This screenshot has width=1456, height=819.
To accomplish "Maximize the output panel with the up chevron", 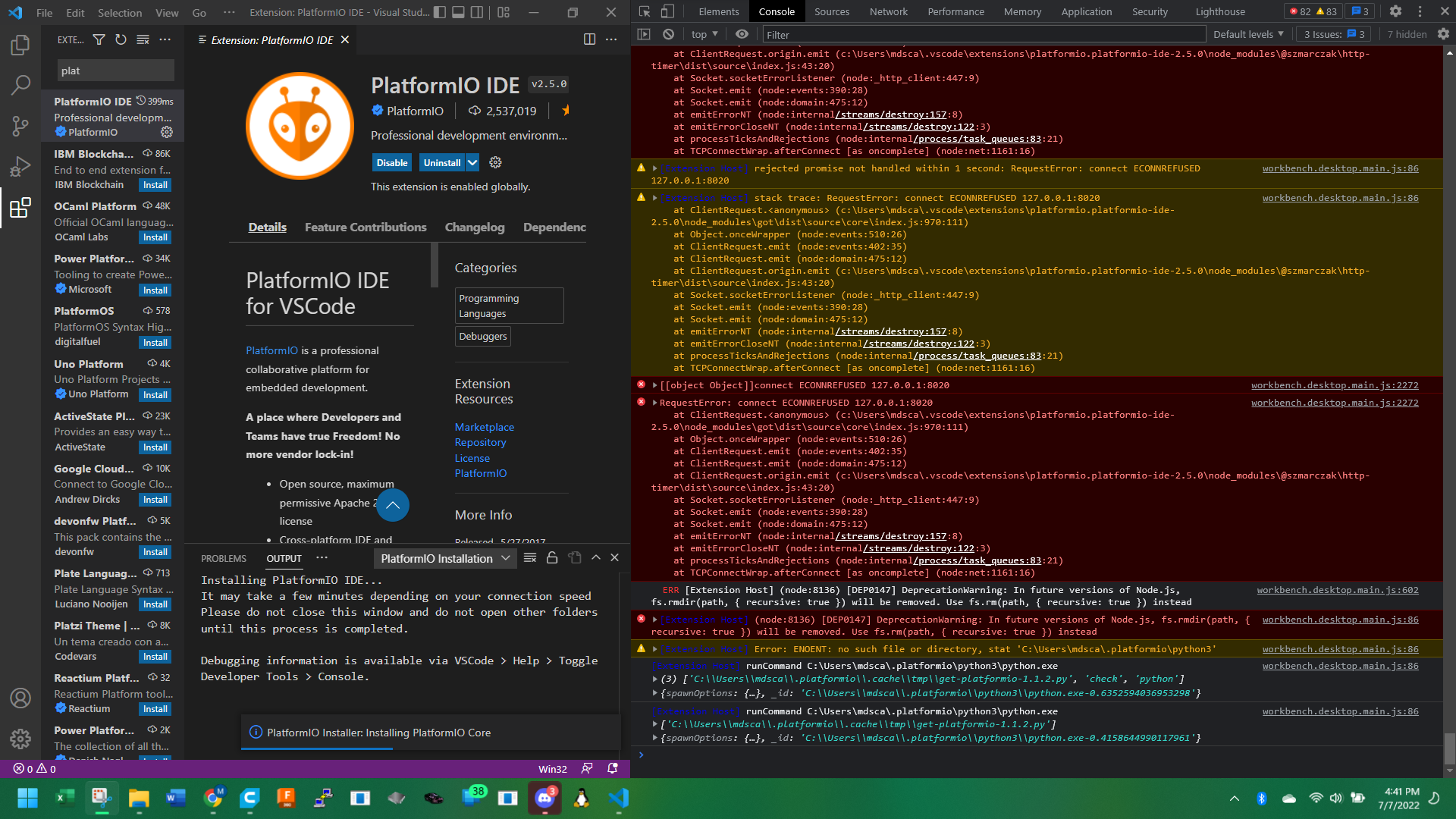I will click(x=596, y=557).
